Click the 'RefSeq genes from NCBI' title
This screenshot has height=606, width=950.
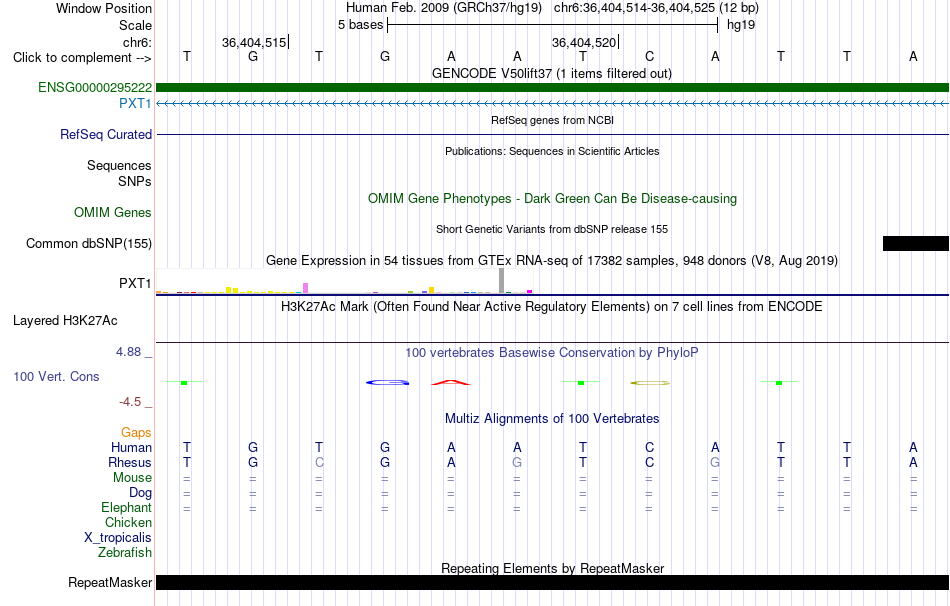coord(552,120)
